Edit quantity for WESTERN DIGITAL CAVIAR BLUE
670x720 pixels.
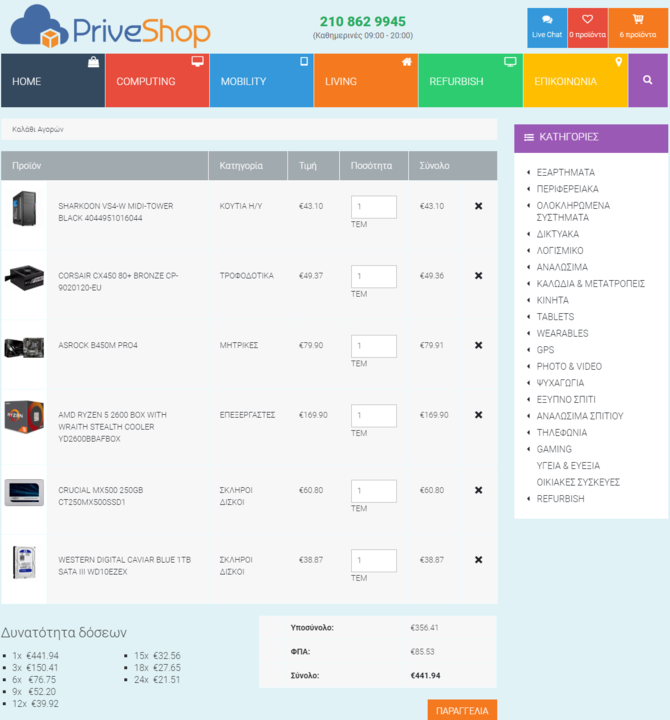pyautogui.click(x=374, y=561)
